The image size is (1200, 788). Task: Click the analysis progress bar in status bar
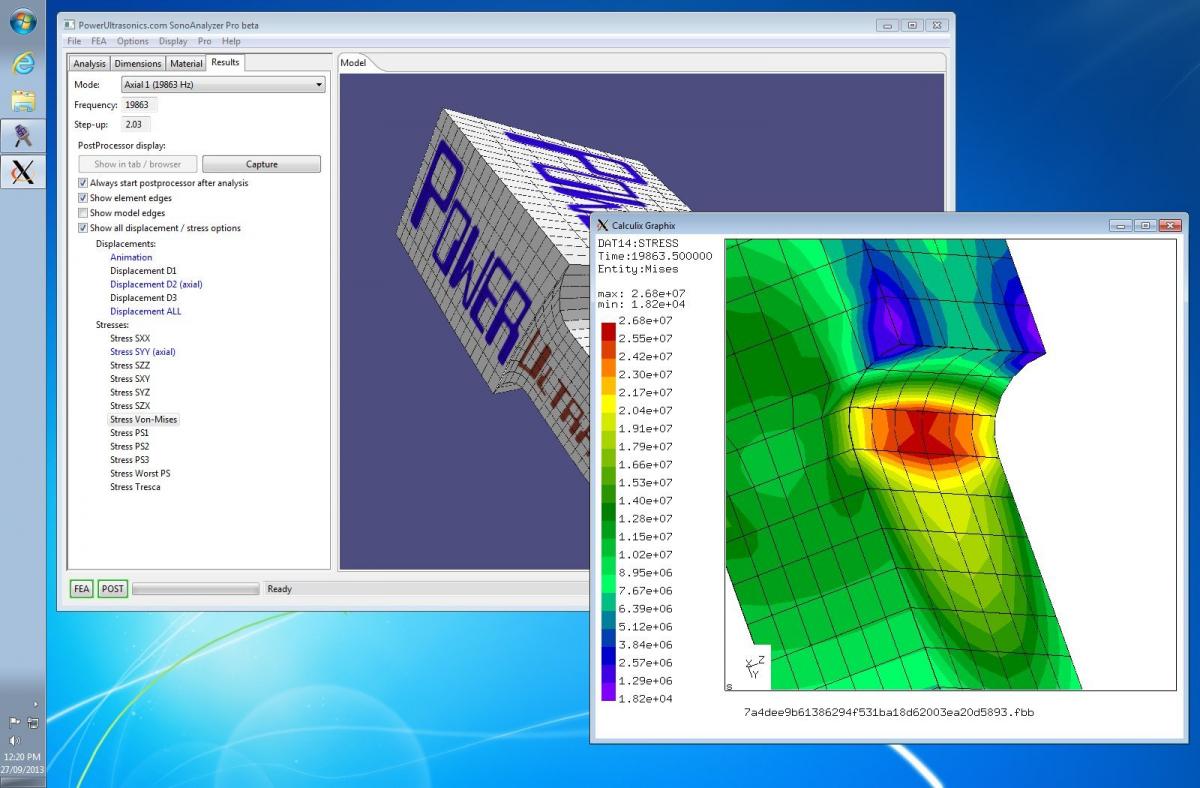point(196,589)
